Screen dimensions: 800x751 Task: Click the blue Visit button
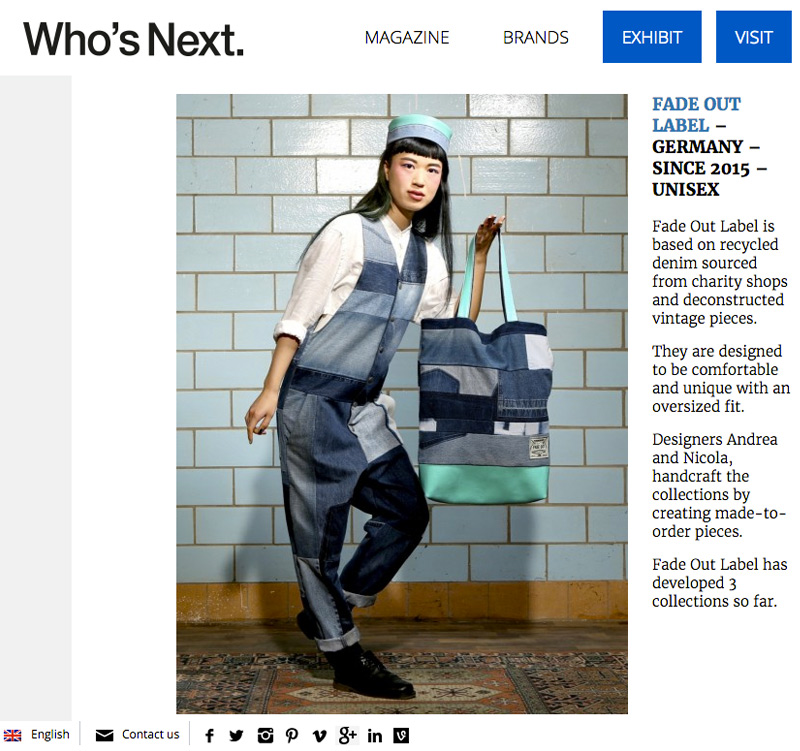click(754, 37)
